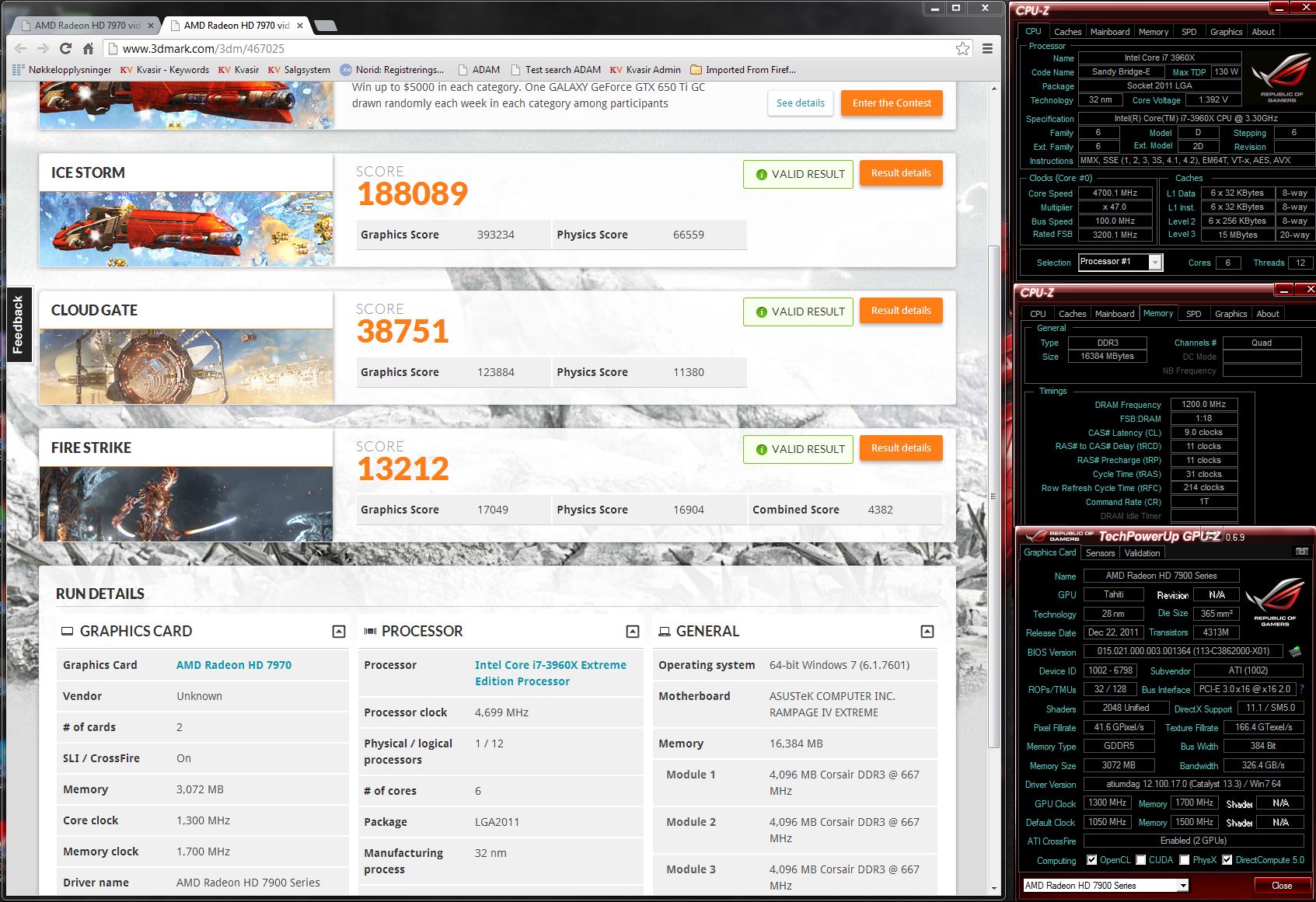Click Enter the Contest button
1316x902 pixels.
[x=892, y=103]
